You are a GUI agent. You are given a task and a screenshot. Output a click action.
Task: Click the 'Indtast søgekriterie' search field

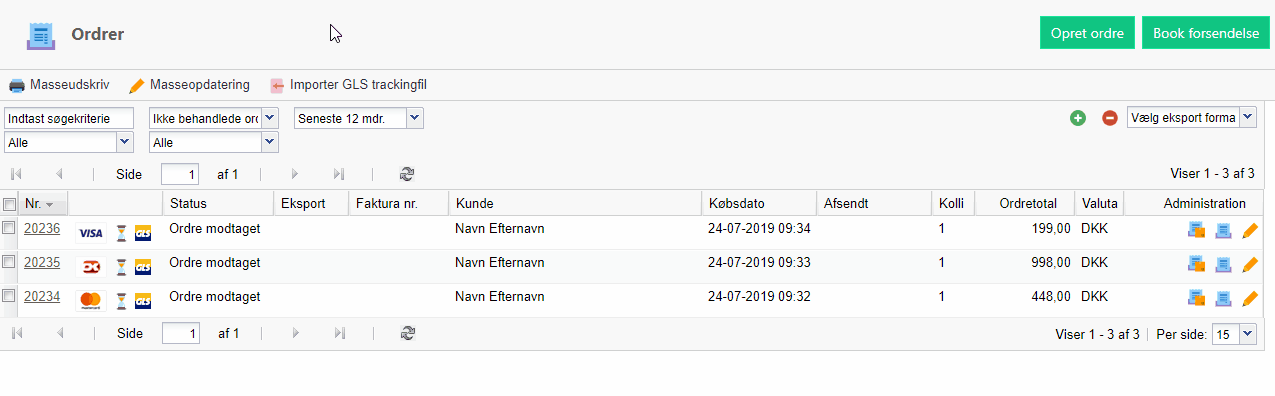[x=69, y=118]
